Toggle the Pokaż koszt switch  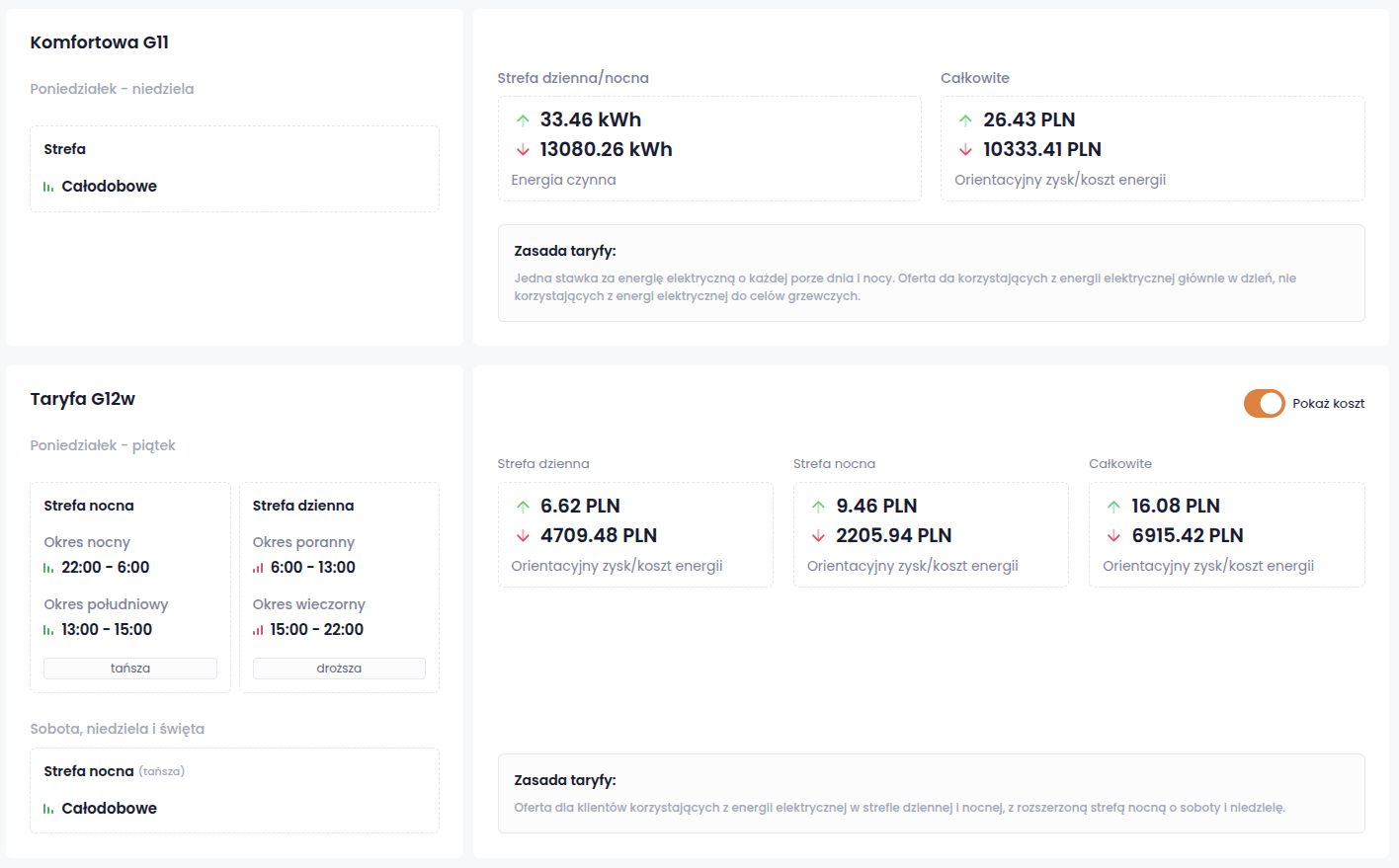[x=1264, y=403]
